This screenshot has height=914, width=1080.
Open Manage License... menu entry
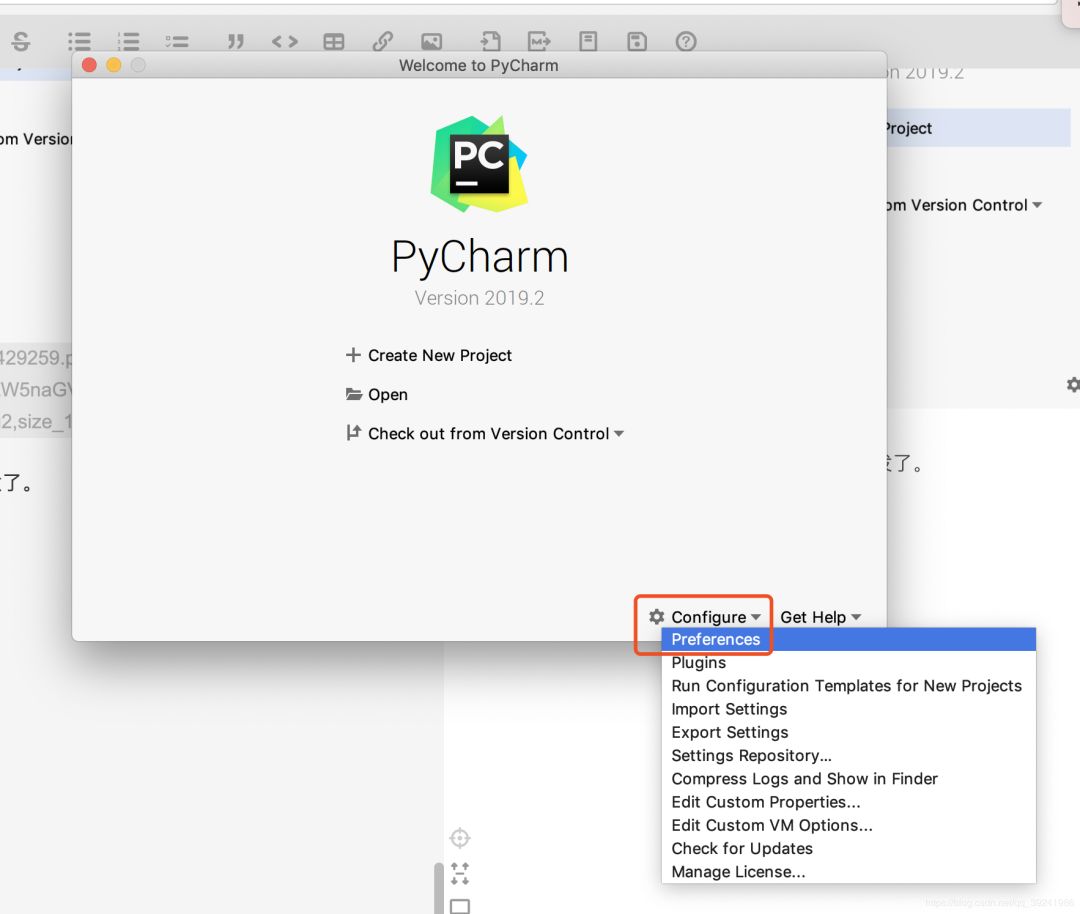(x=849, y=872)
